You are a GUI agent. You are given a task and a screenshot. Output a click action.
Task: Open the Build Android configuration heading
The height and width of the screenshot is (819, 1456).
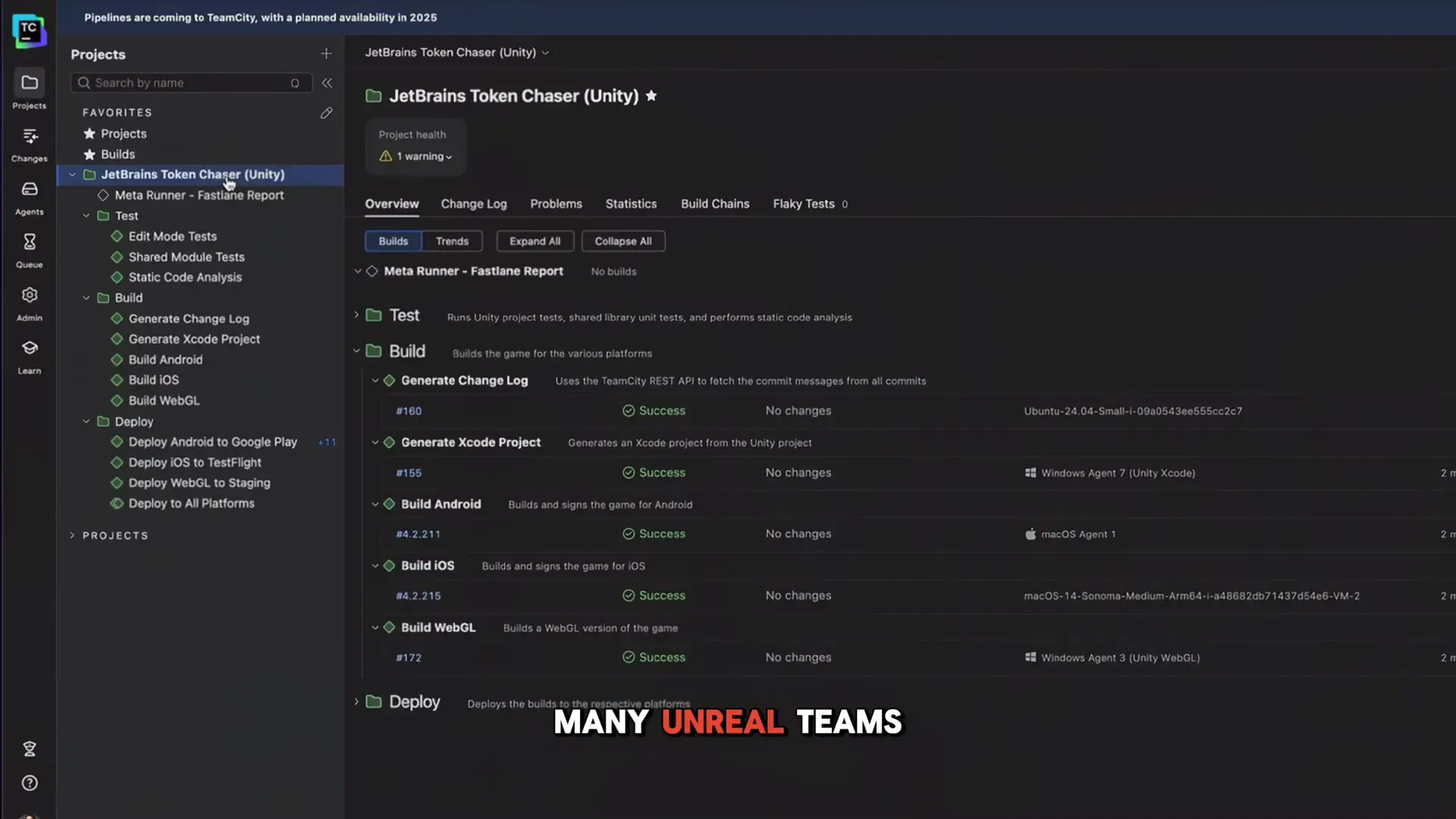(441, 504)
